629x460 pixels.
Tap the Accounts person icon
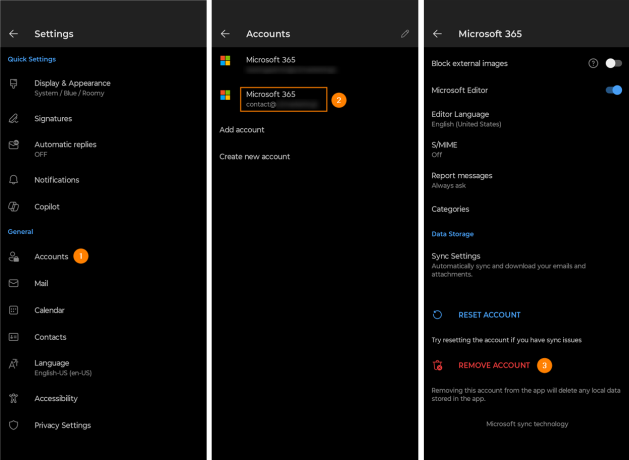pyautogui.click(x=14, y=256)
